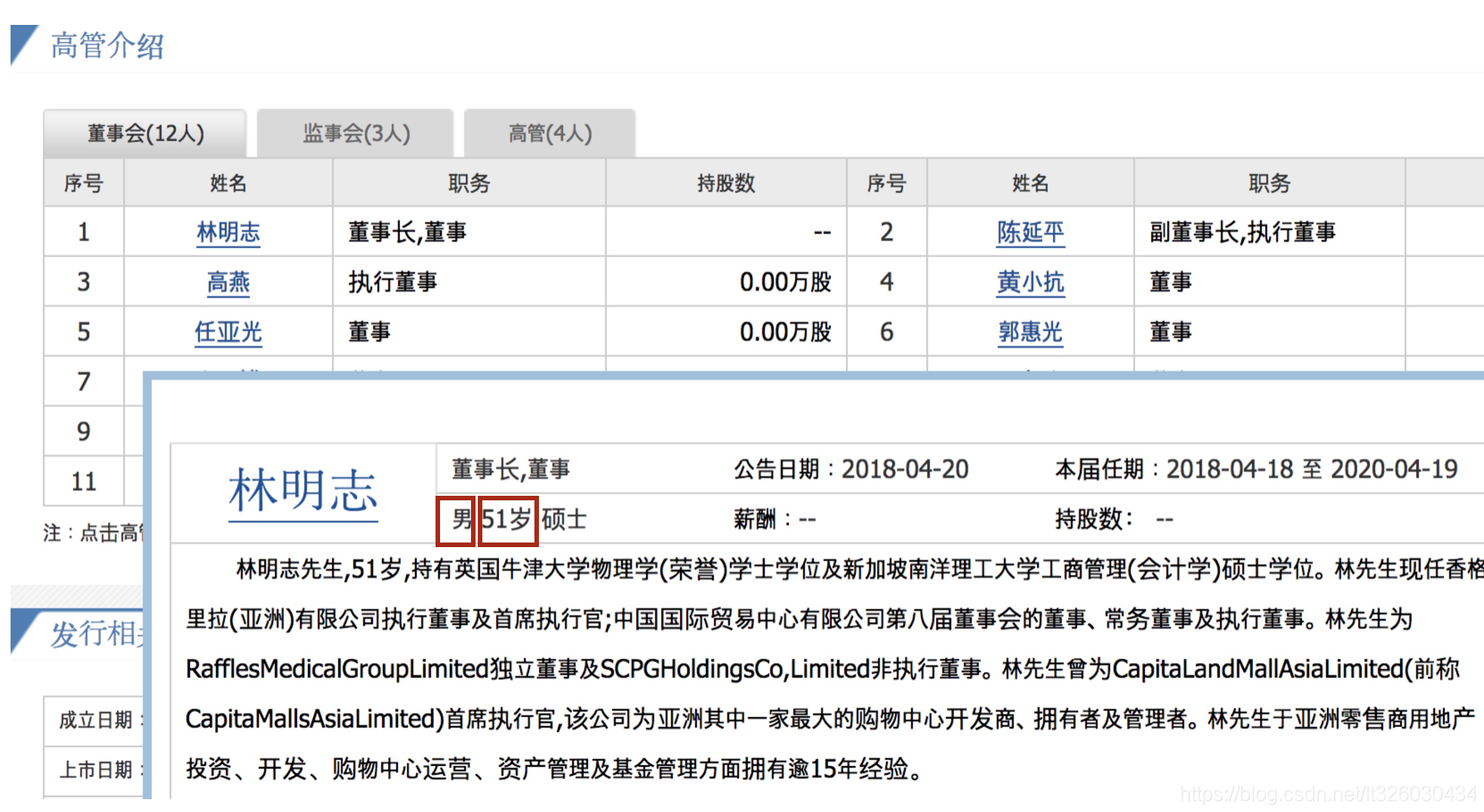Open the 高燕 executive link
1484x812 pixels.
[x=228, y=282]
